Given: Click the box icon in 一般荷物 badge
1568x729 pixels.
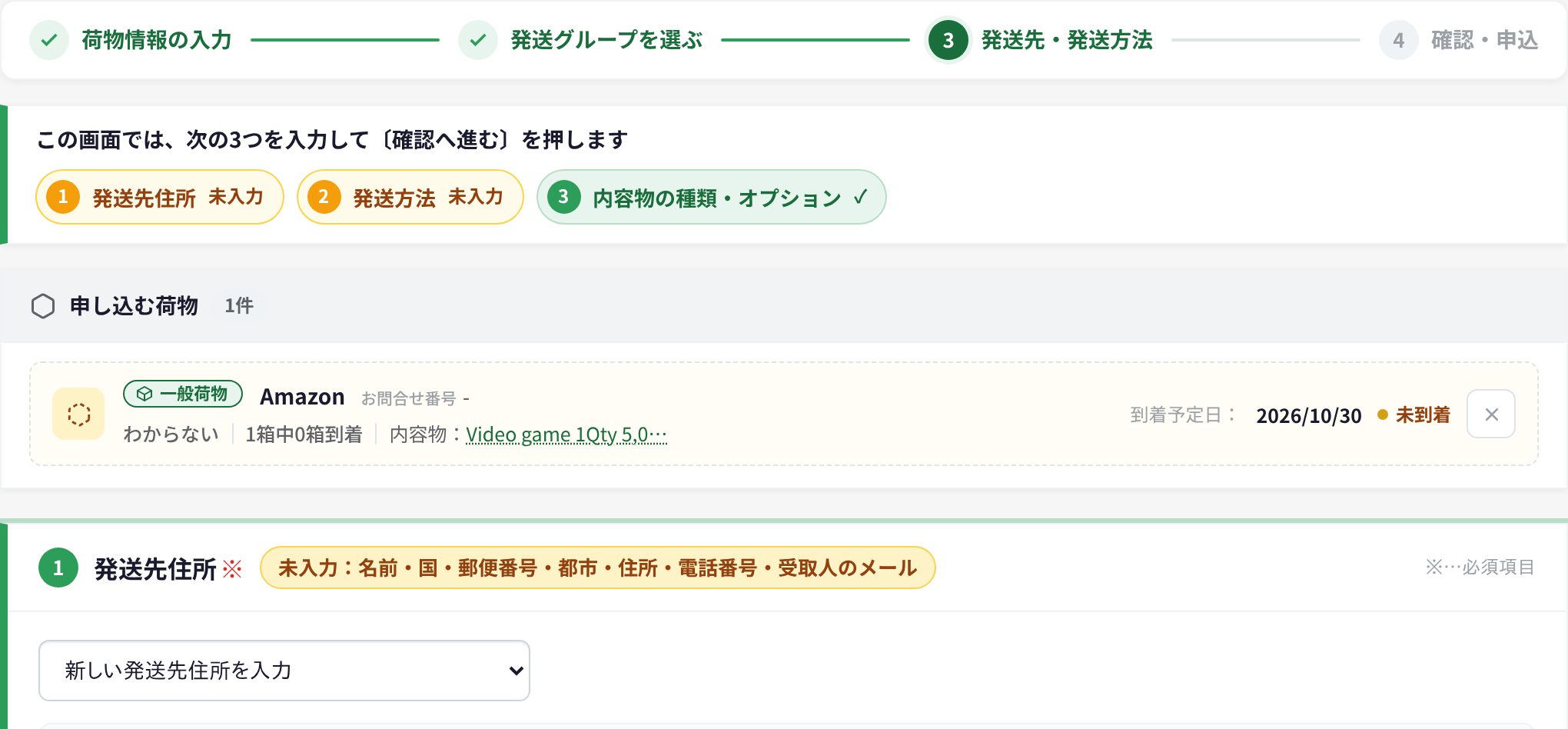Looking at the screenshot, I should 145,394.
